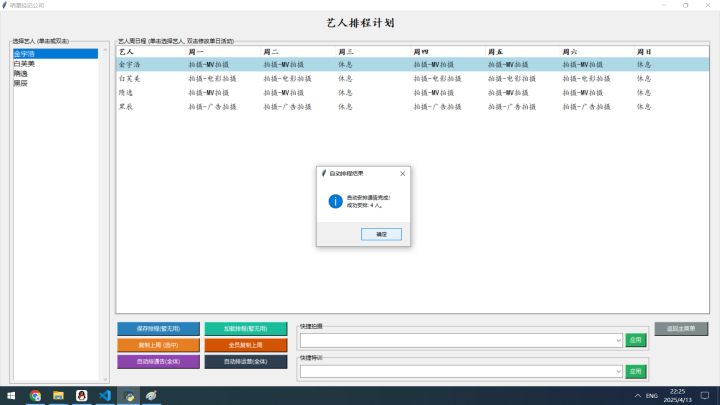
Task: Click the upper green apply button
Action: click(x=636, y=340)
